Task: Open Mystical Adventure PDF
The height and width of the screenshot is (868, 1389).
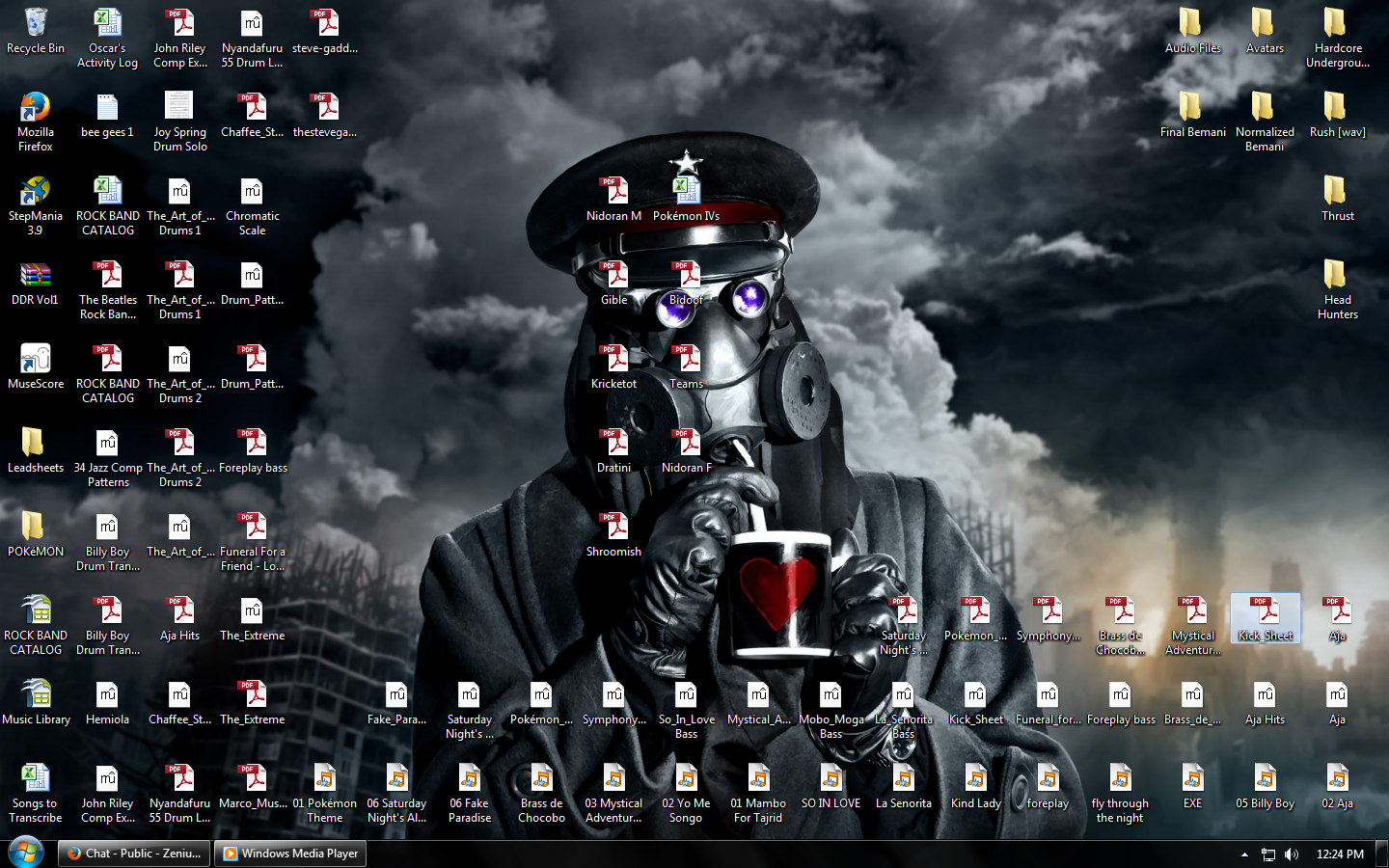Action: coord(1193,626)
